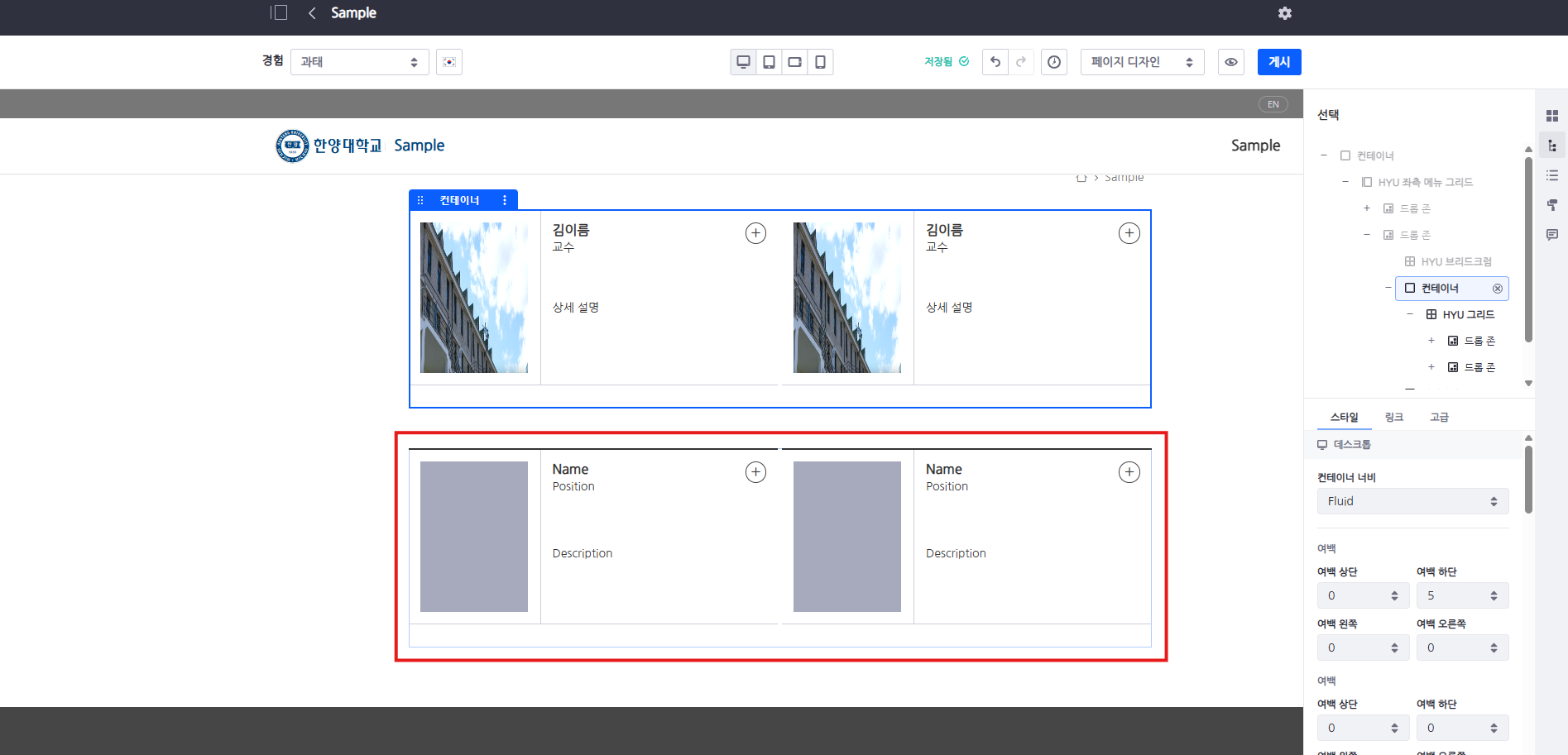Switch to desktop viewport preview
The height and width of the screenshot is (755, 1568).
tap(743, 62)
